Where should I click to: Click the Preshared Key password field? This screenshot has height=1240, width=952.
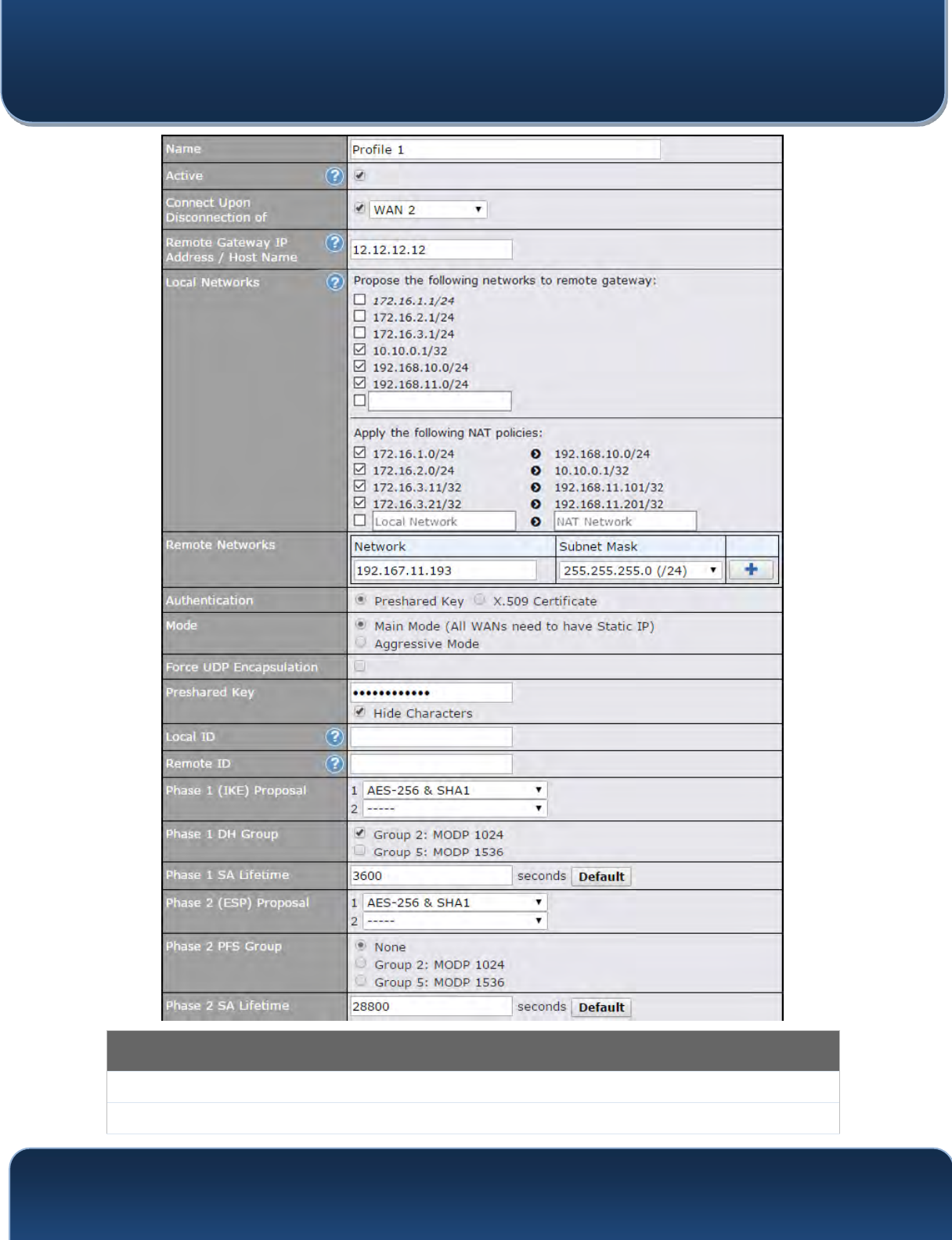(431, 692)
